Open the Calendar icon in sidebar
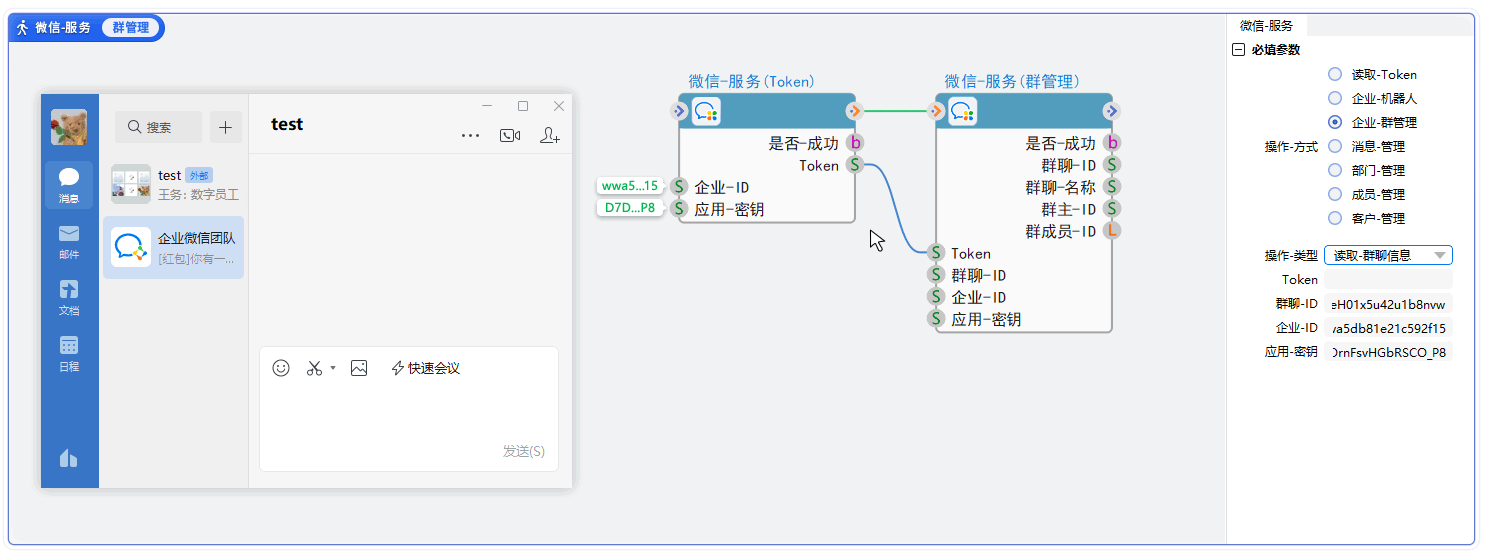 click(x=69, y=352)
